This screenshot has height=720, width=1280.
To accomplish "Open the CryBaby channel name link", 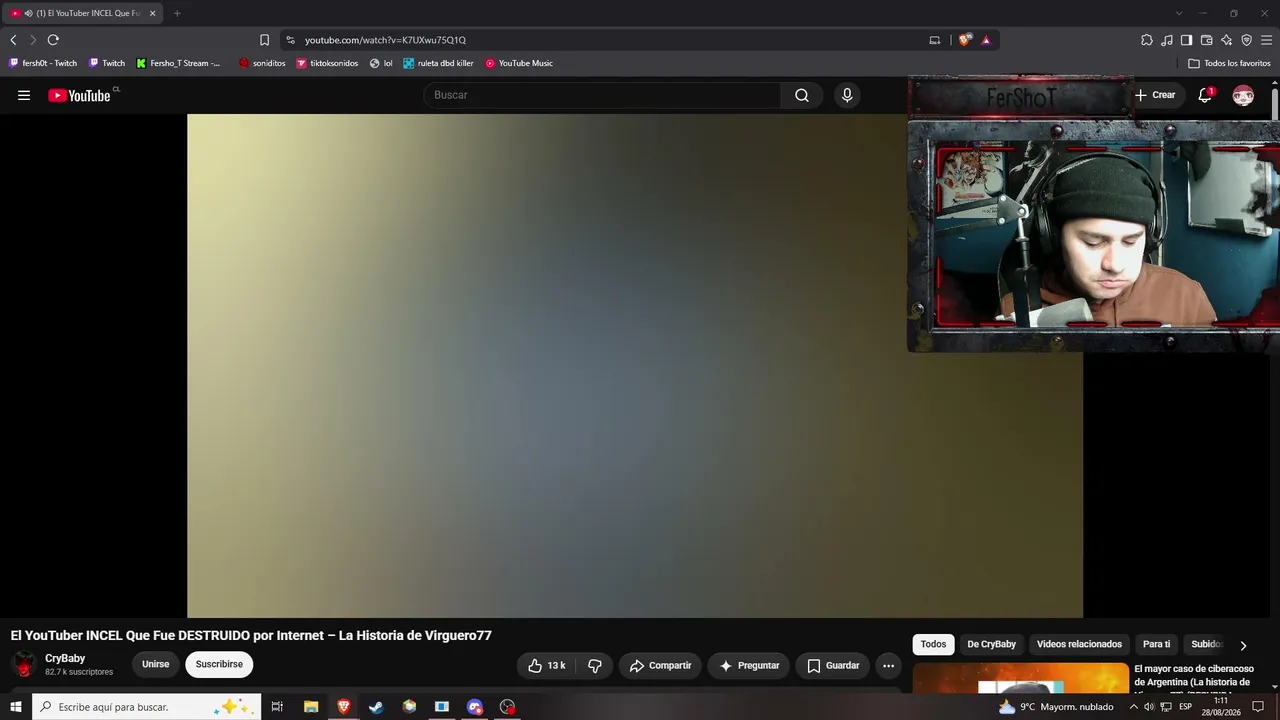I will pyautogui.click(x=65, y=659).
